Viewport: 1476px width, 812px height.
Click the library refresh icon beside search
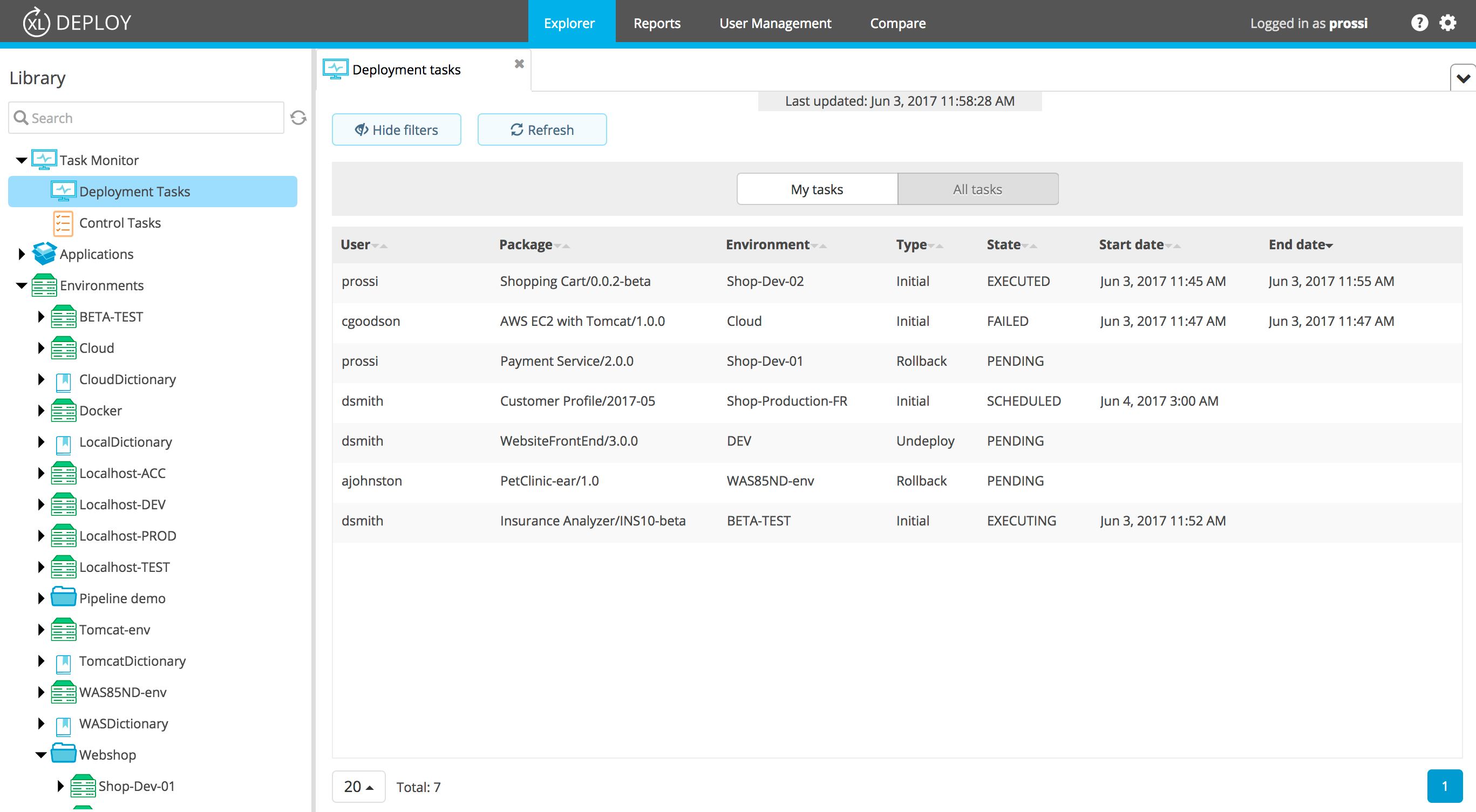(298, 118)
